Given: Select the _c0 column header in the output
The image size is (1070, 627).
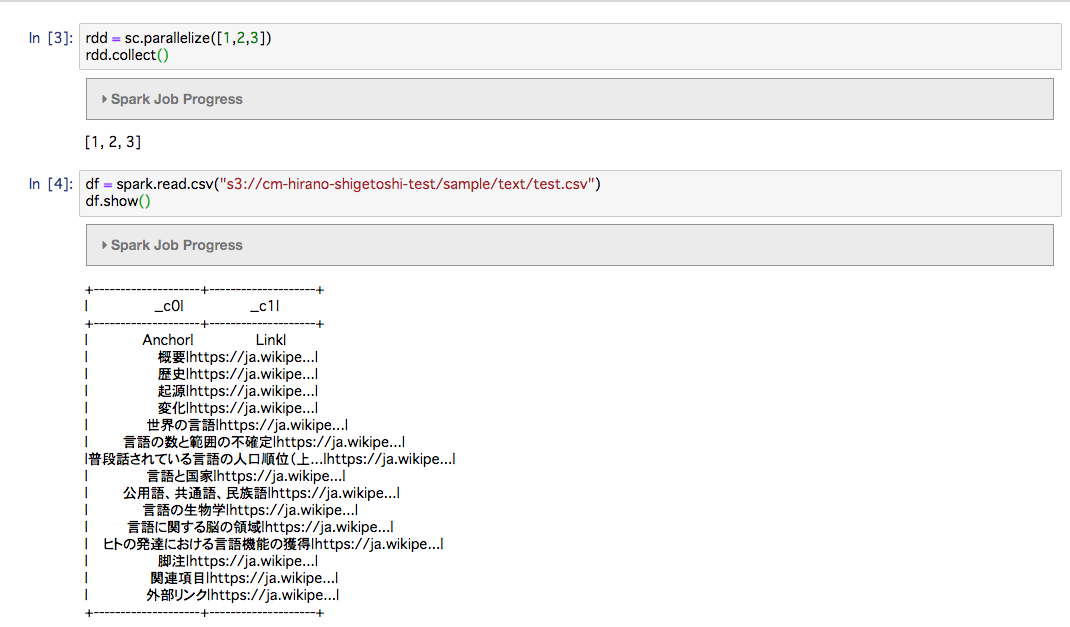Looking at the screenshot, I should (167, 305).
